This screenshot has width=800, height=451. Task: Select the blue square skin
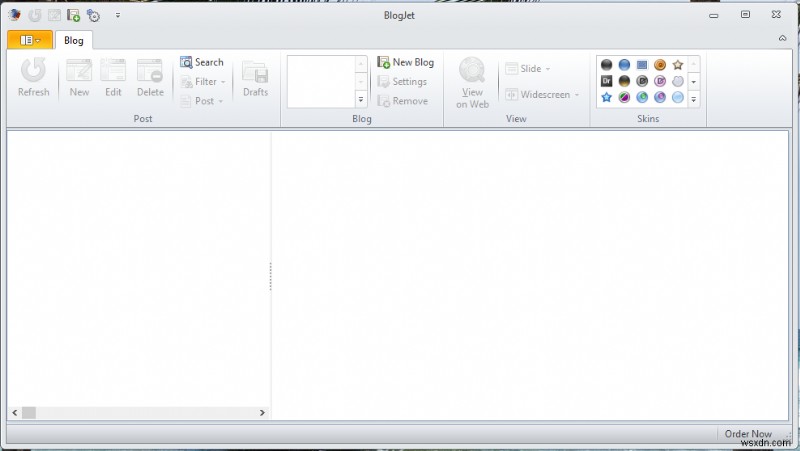[642, 65]
